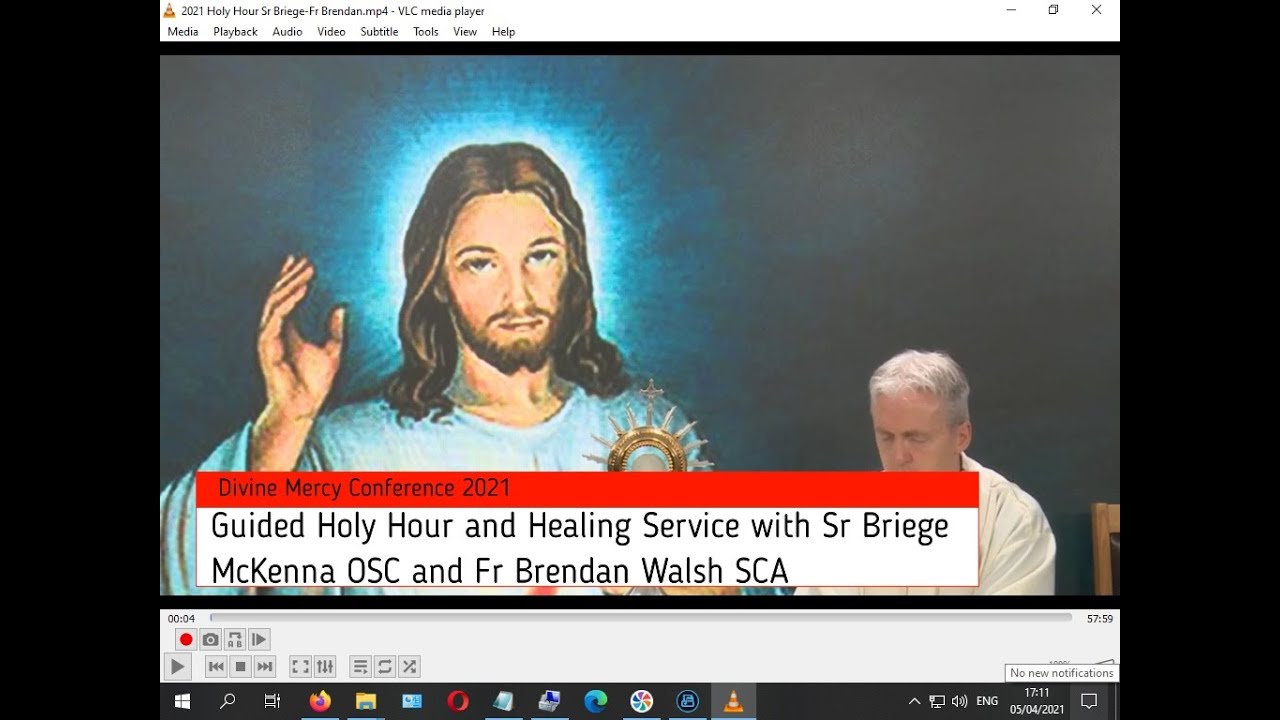1280x720 pixels.
Task: Open the View menu
Action: (465, 32)
